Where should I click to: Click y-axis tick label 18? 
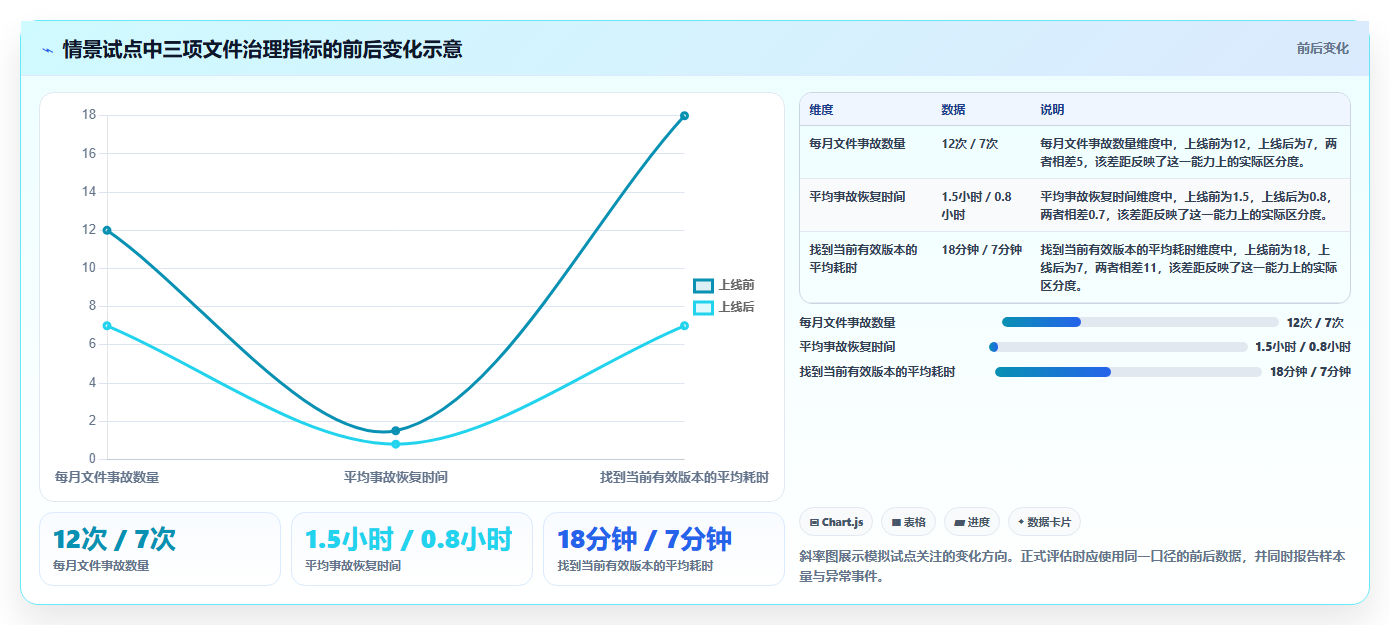pyautogui.click(x=89, y=115)
